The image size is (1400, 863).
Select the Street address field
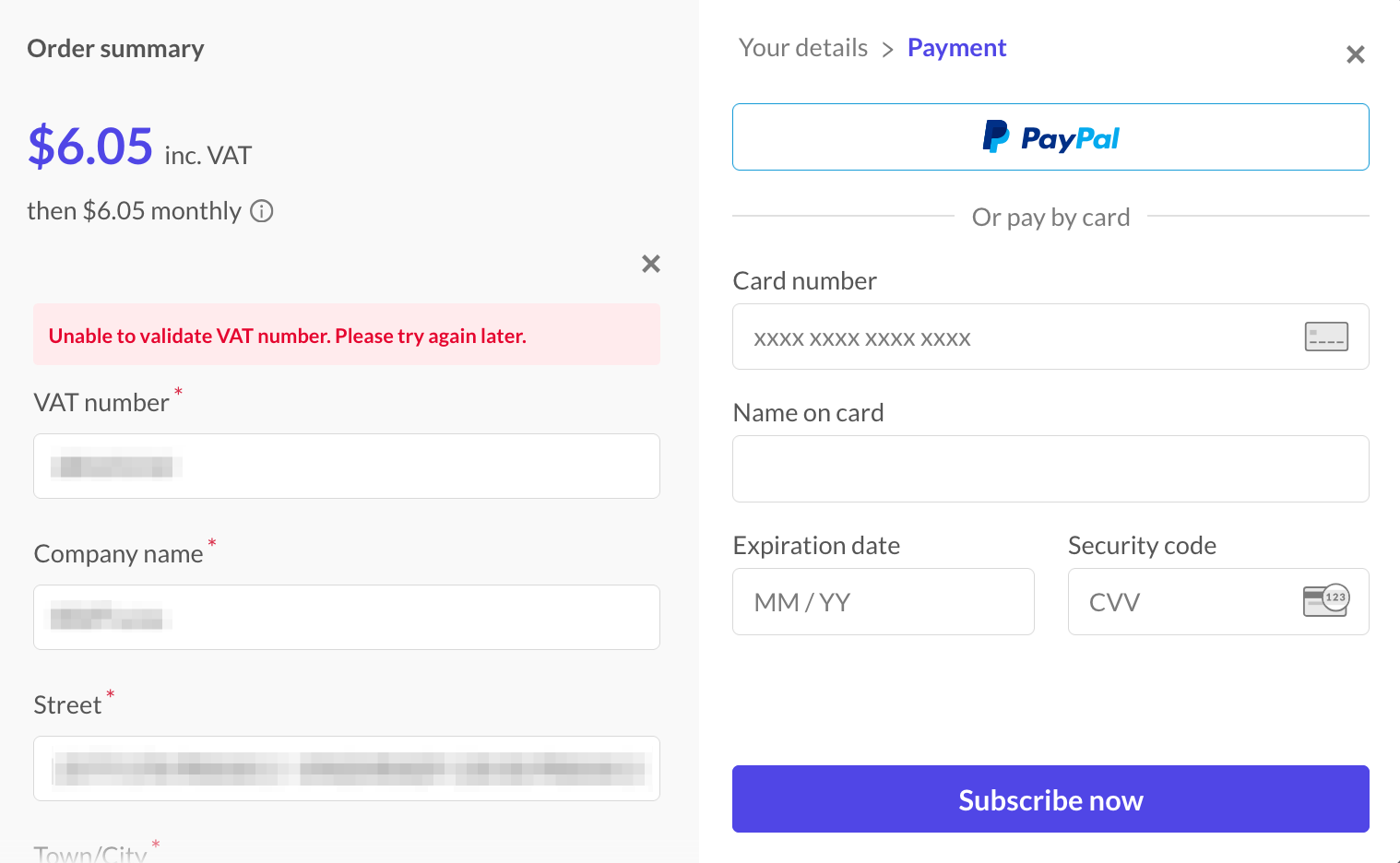[347, 768]
